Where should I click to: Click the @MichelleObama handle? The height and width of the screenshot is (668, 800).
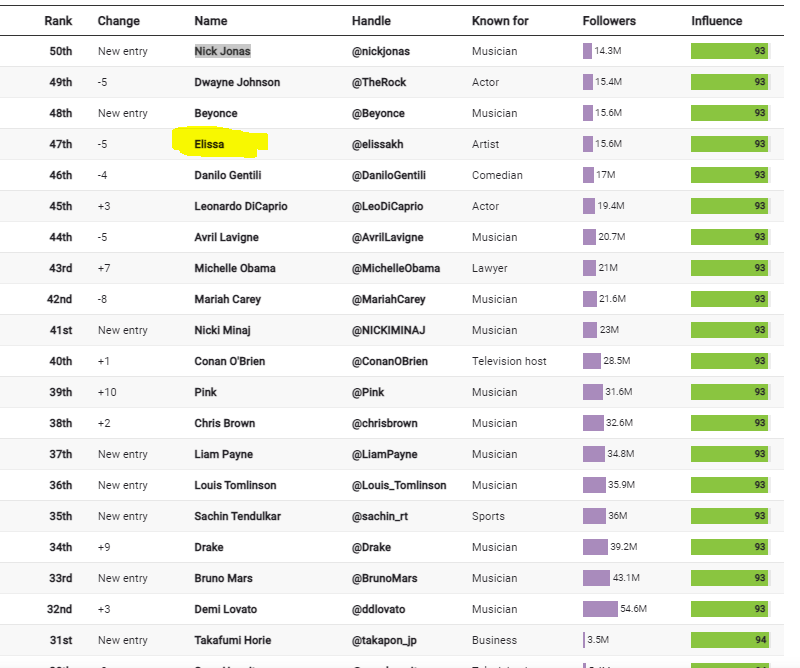tap(396, 268)
